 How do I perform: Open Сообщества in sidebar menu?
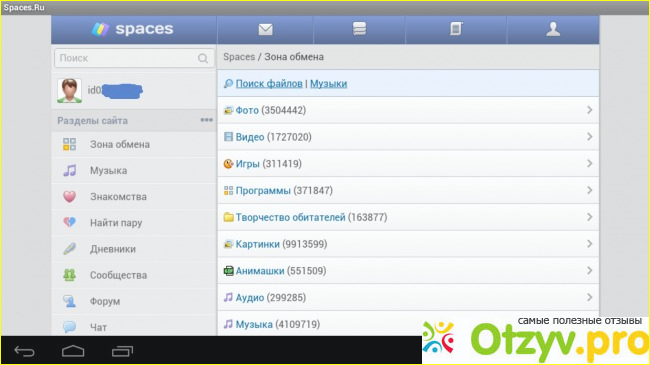tap(134, 275)
